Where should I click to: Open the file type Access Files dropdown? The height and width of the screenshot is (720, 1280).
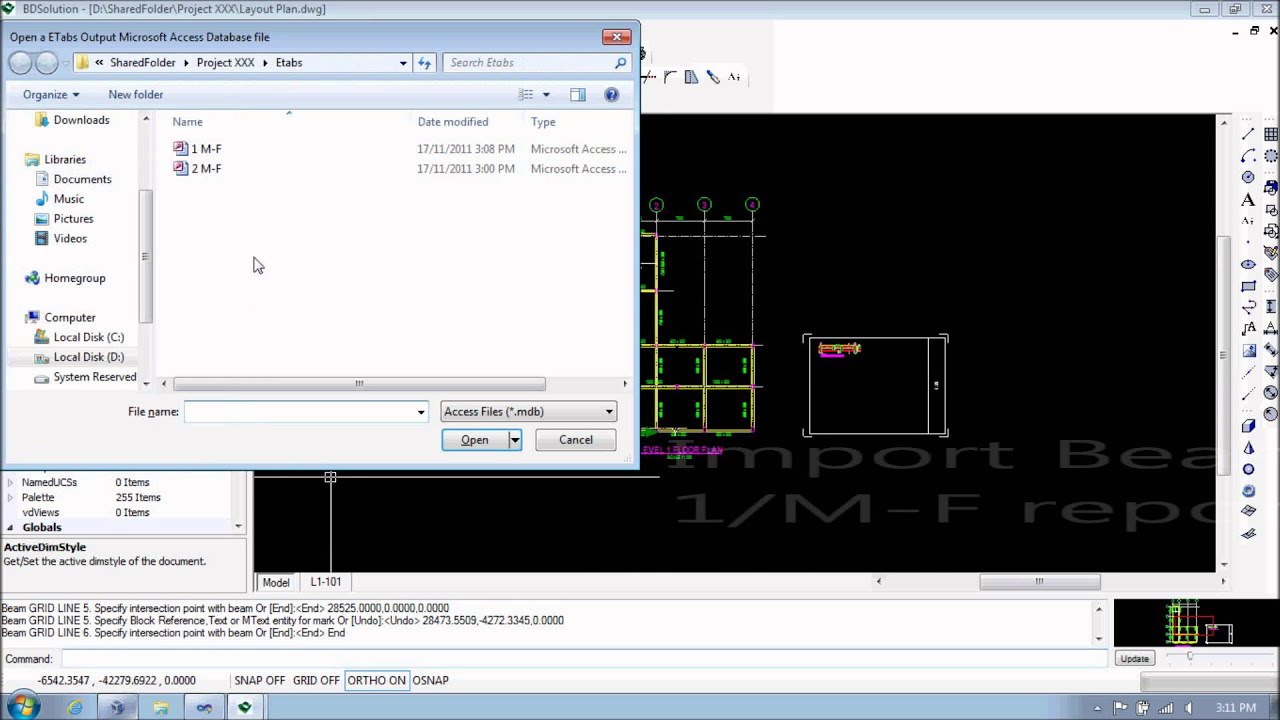point(528,411)
